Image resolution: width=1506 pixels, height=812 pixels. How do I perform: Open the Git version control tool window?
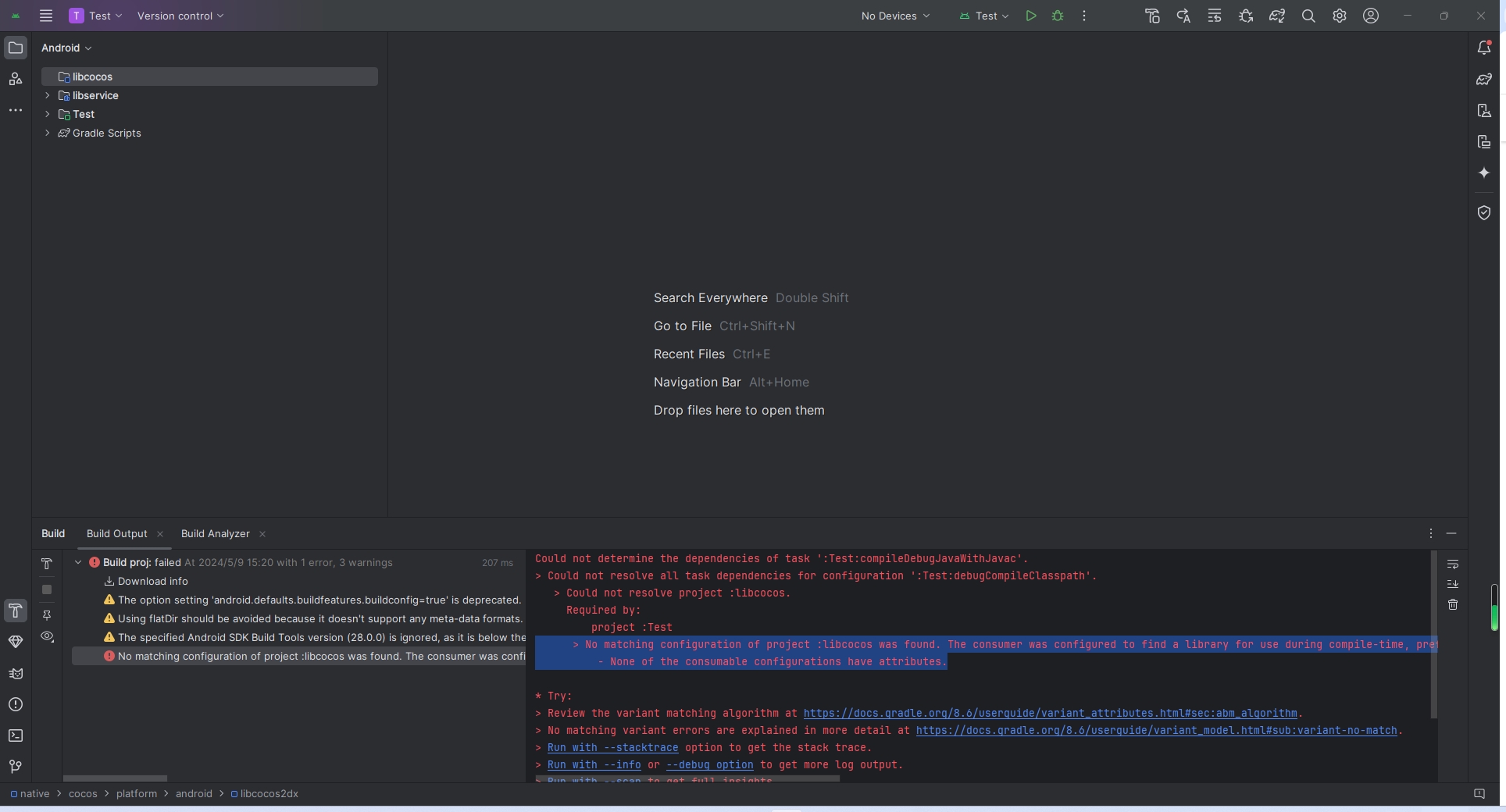tap(16, 767)
